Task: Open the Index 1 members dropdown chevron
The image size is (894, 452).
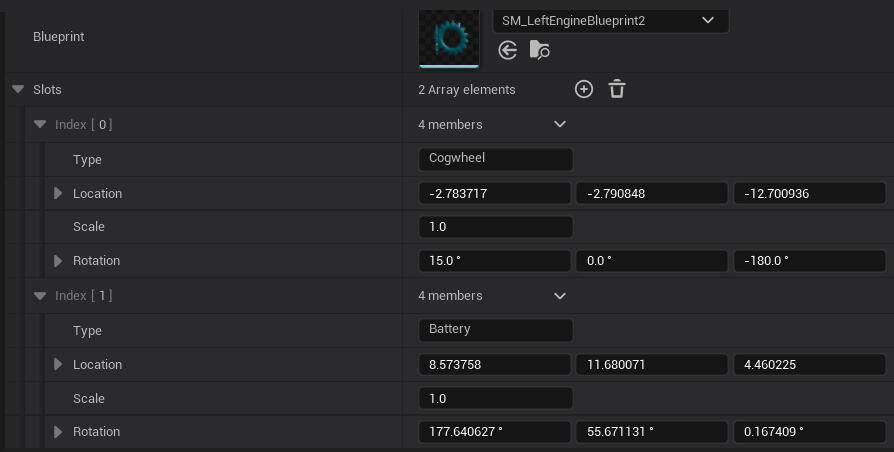Action: tap(559, 296)
